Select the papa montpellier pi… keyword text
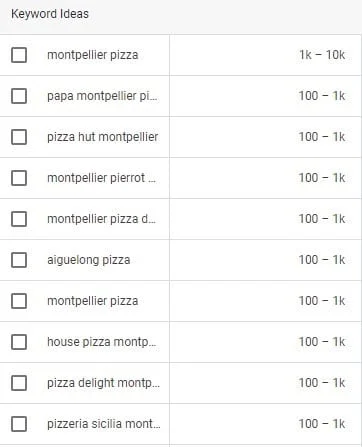Image resolution: width=362 pixels, height=447 pixels. (x=102, y=96)
